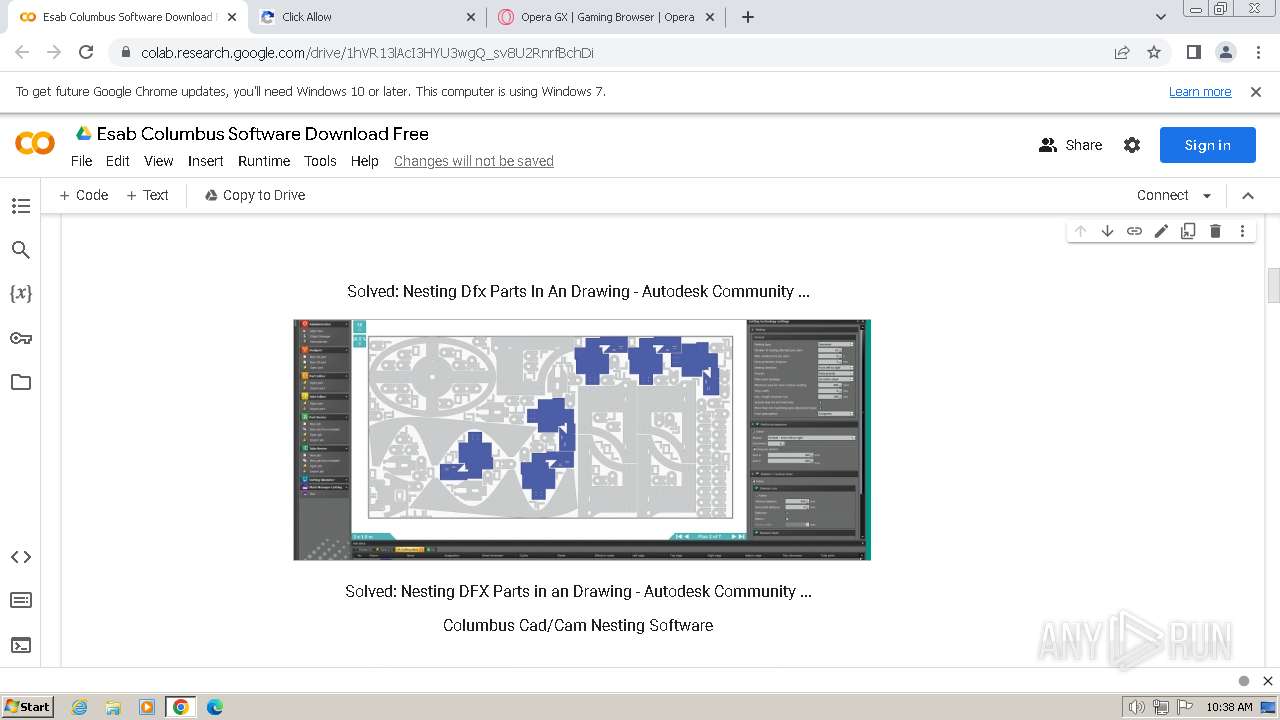This screenshot has height=720, width=1280.
Task: Add a Text cell
Action: (x=148, y=195)
